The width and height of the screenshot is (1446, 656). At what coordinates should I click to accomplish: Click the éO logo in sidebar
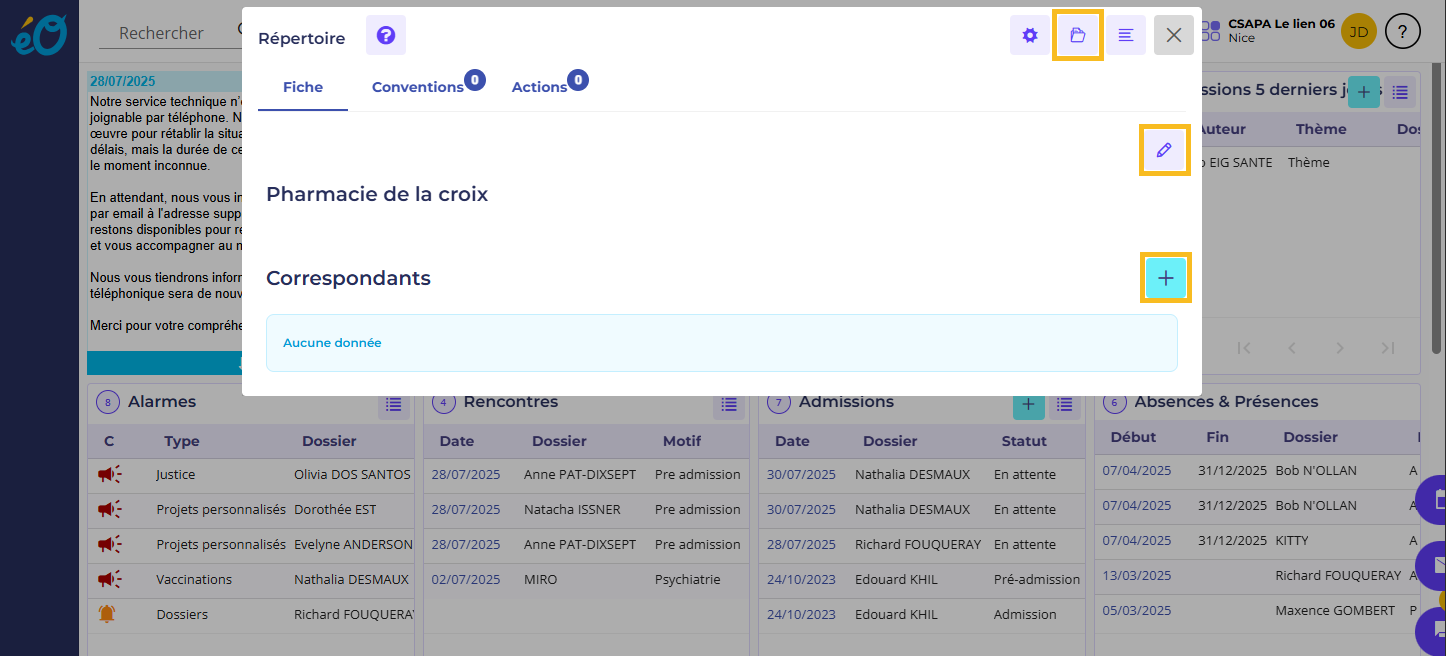pos(39,34)
